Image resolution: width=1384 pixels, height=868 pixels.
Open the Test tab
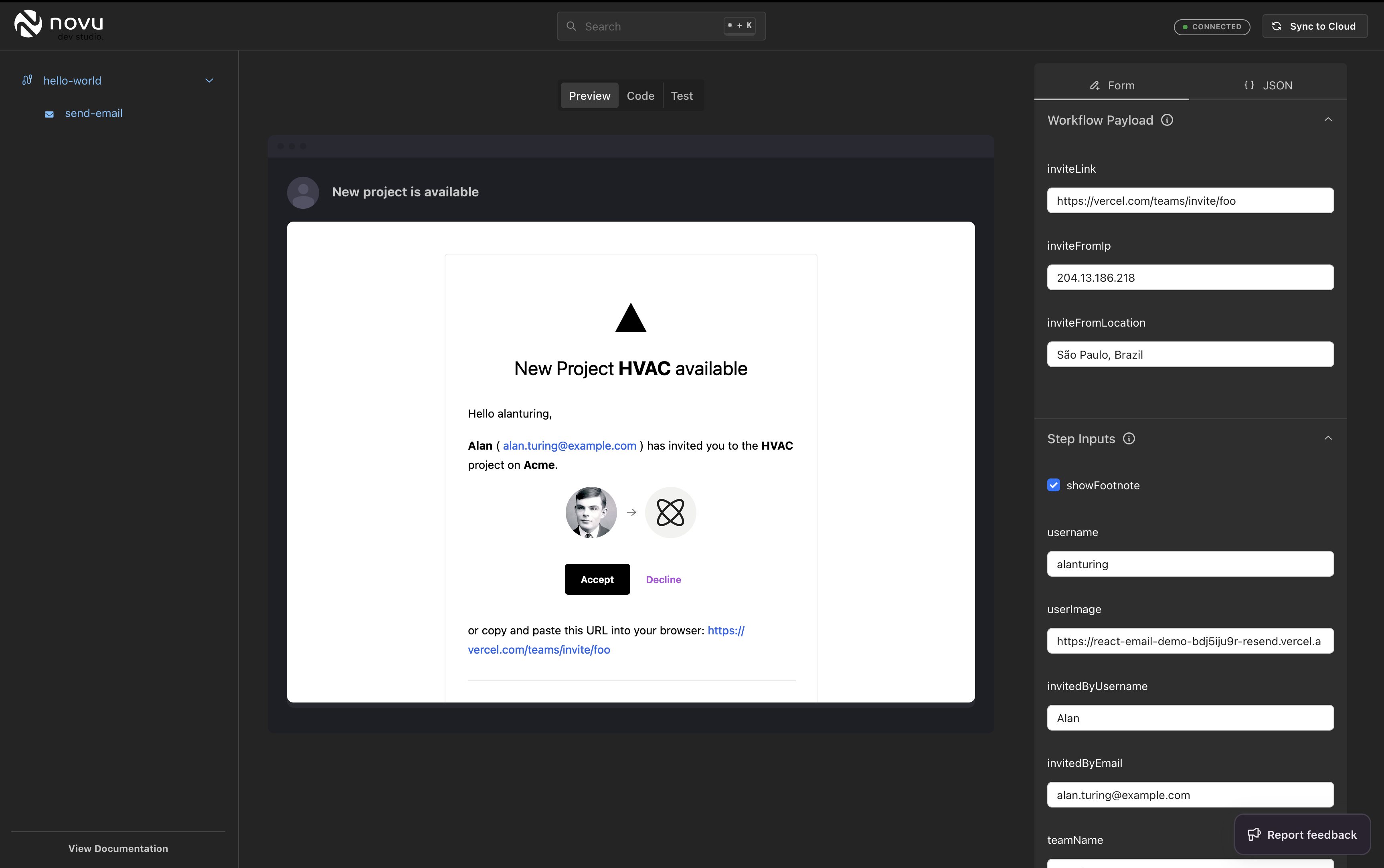[682, 96]
